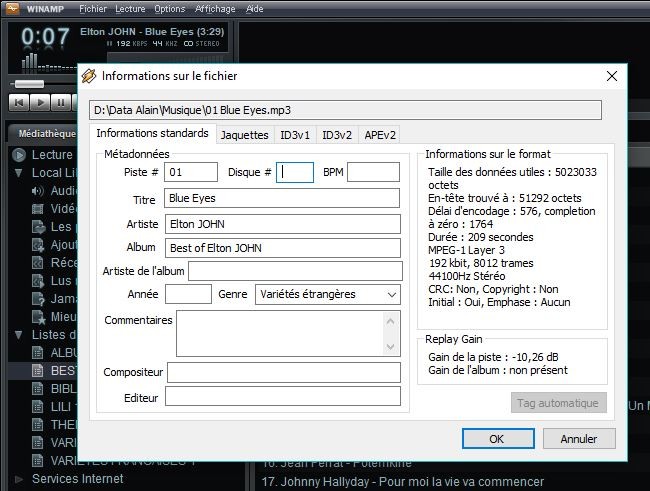Select playlist entry 17 Johnny Hallyday

[402, 481]
